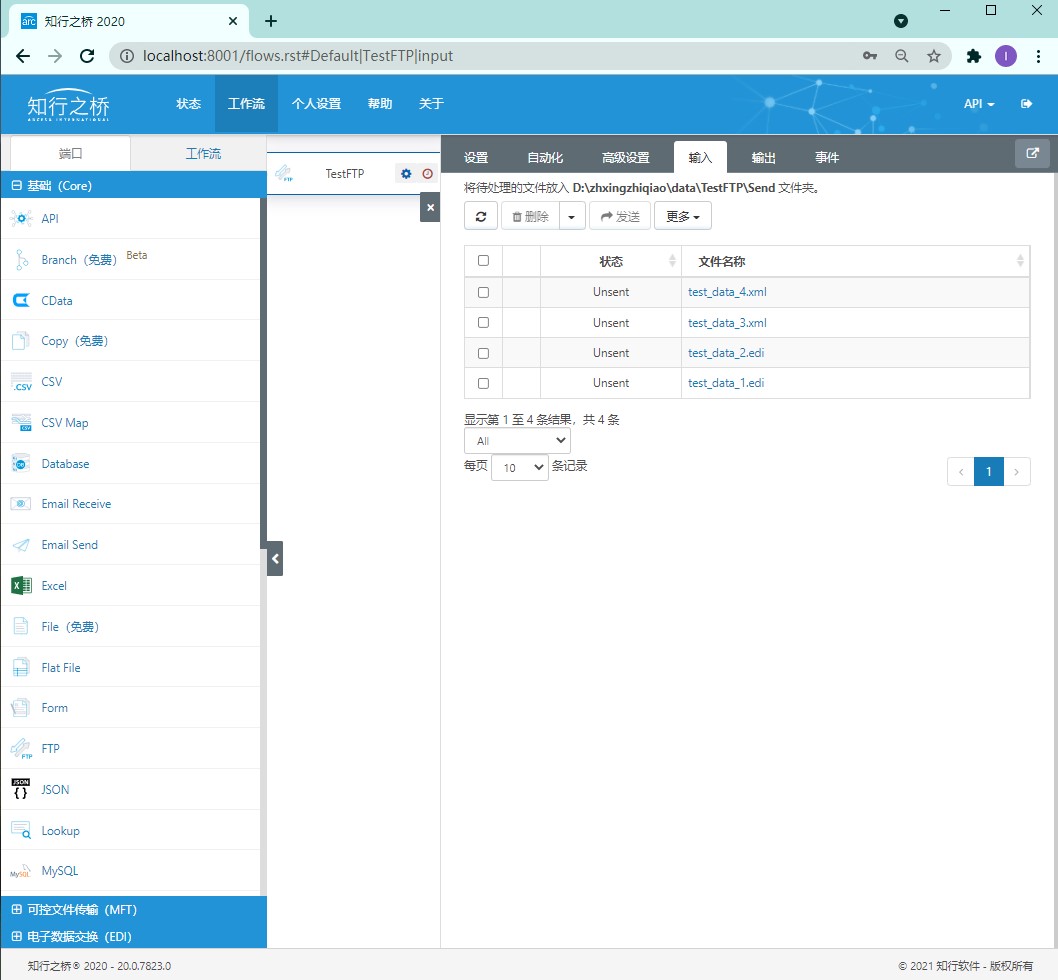Click the Email Receive connector icon
Screen dimensions: 1058x980
click(x=21, y=504)
